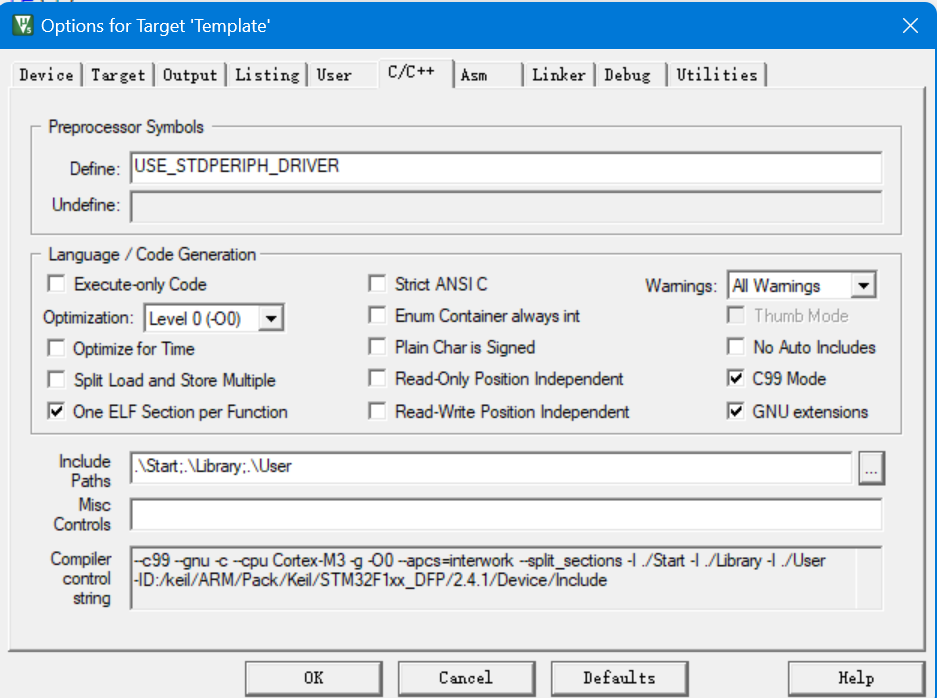
Task: Enable Plain Char is Signed
Action: tap(377, 347)
